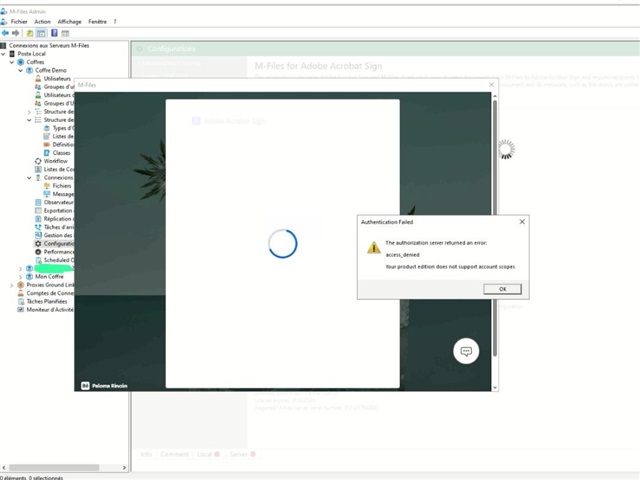The height and width of the screenshot is (480, 640).
Task: Click the Types d'Objets icon
Action: point(47,128)
